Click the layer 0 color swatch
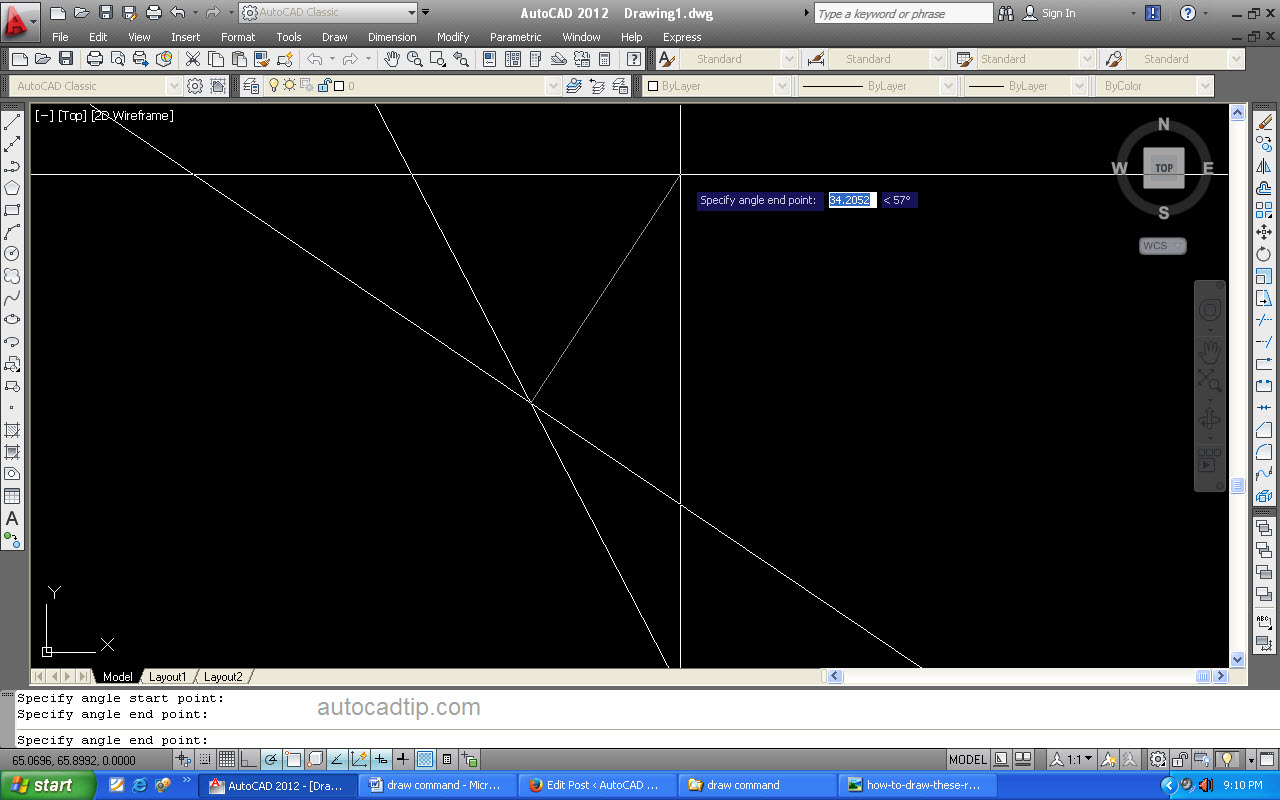1280x800 pixels. coord(338,86)
